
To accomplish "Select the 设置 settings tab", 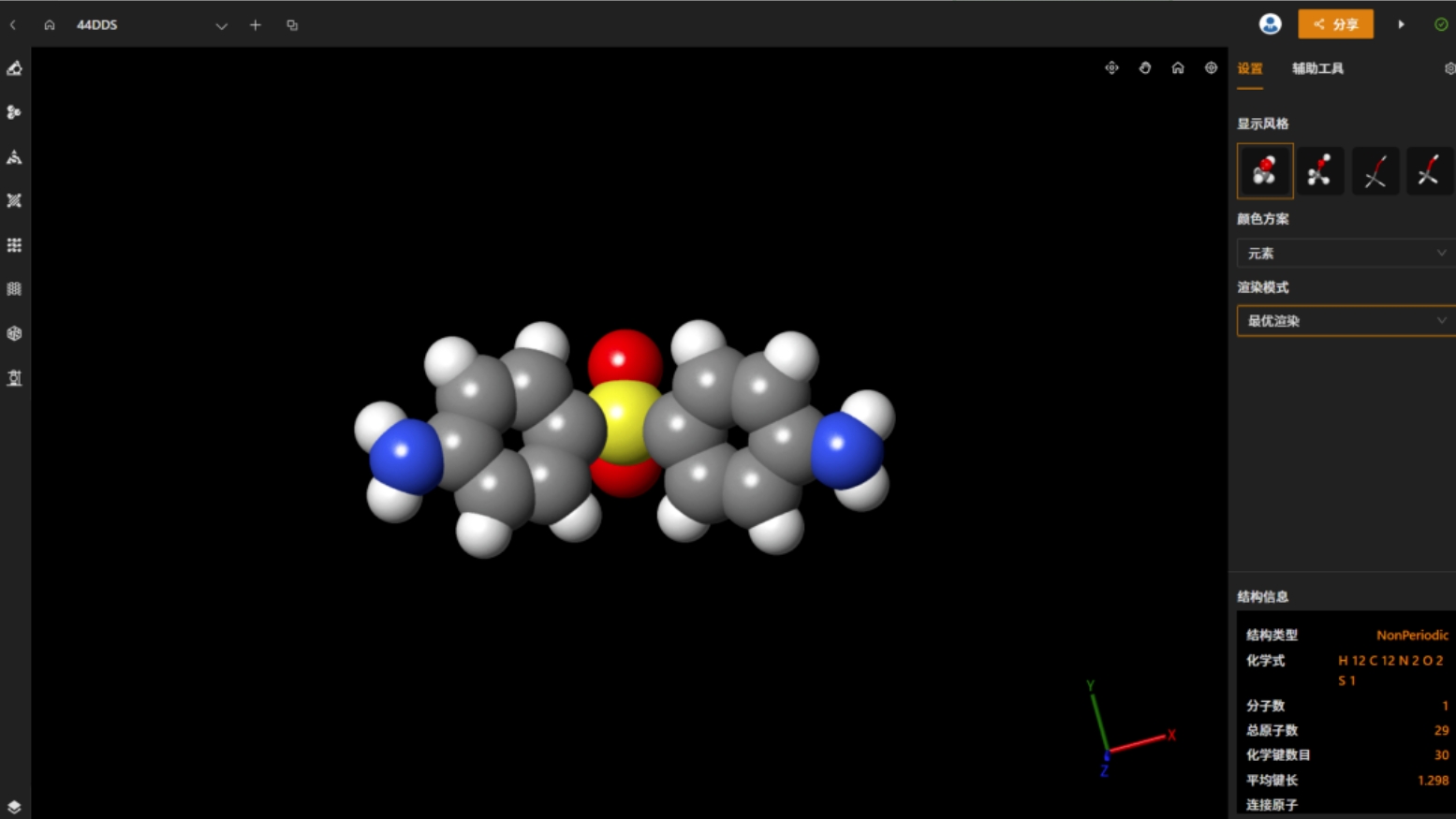I will (x=1250, y=68).
